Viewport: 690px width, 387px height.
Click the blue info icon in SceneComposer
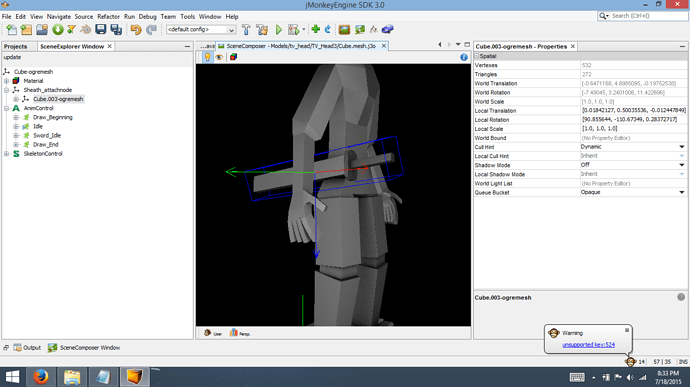(x=464, y=57)
